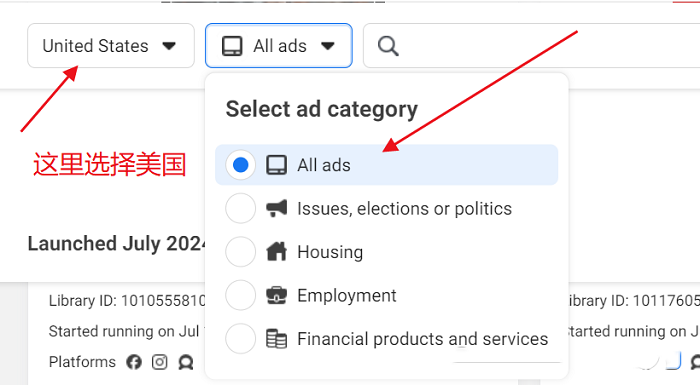Select Financial products and services radio button
The width and height of the screenshot is (700, 385).
(241, 339)
